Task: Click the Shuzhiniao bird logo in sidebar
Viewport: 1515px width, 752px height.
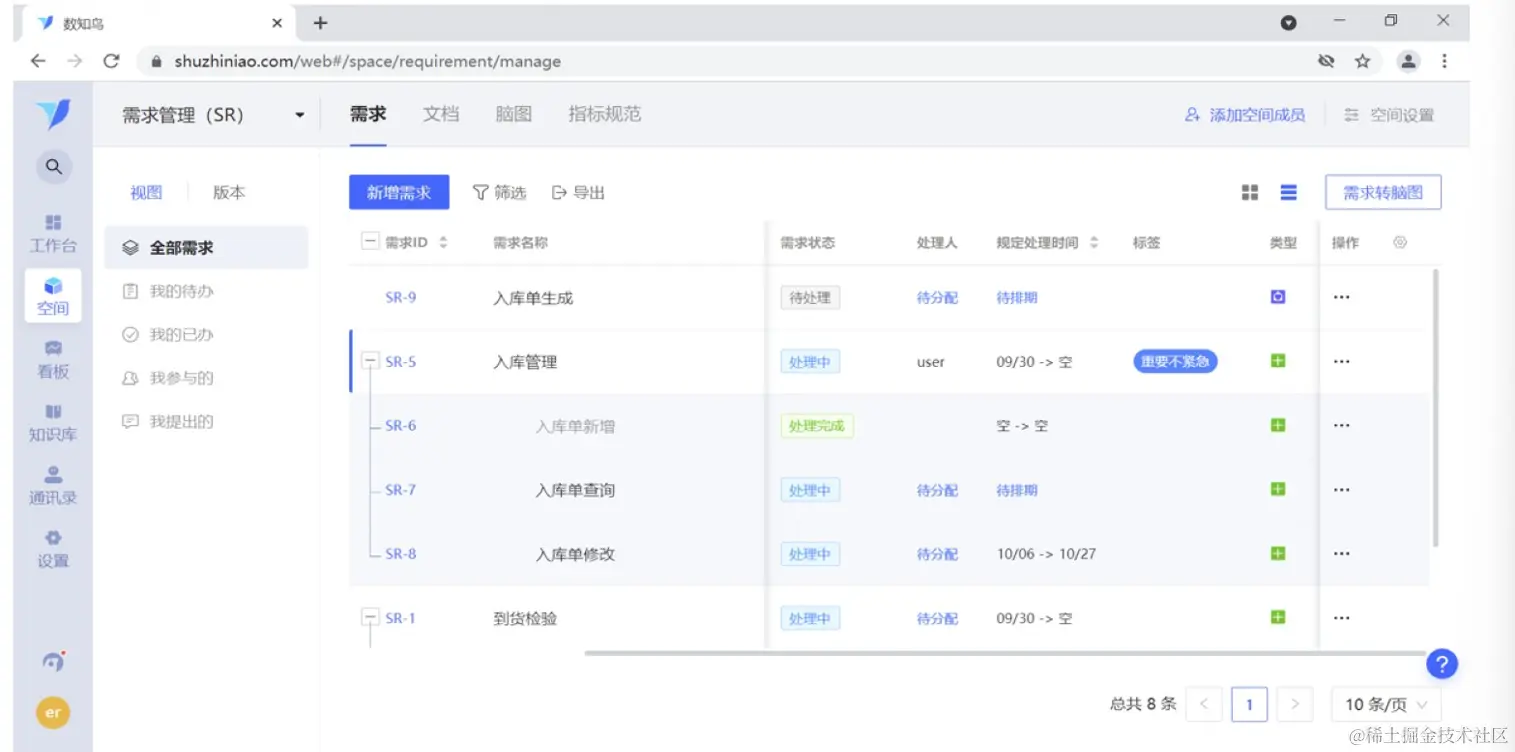Action: (54, 114)
